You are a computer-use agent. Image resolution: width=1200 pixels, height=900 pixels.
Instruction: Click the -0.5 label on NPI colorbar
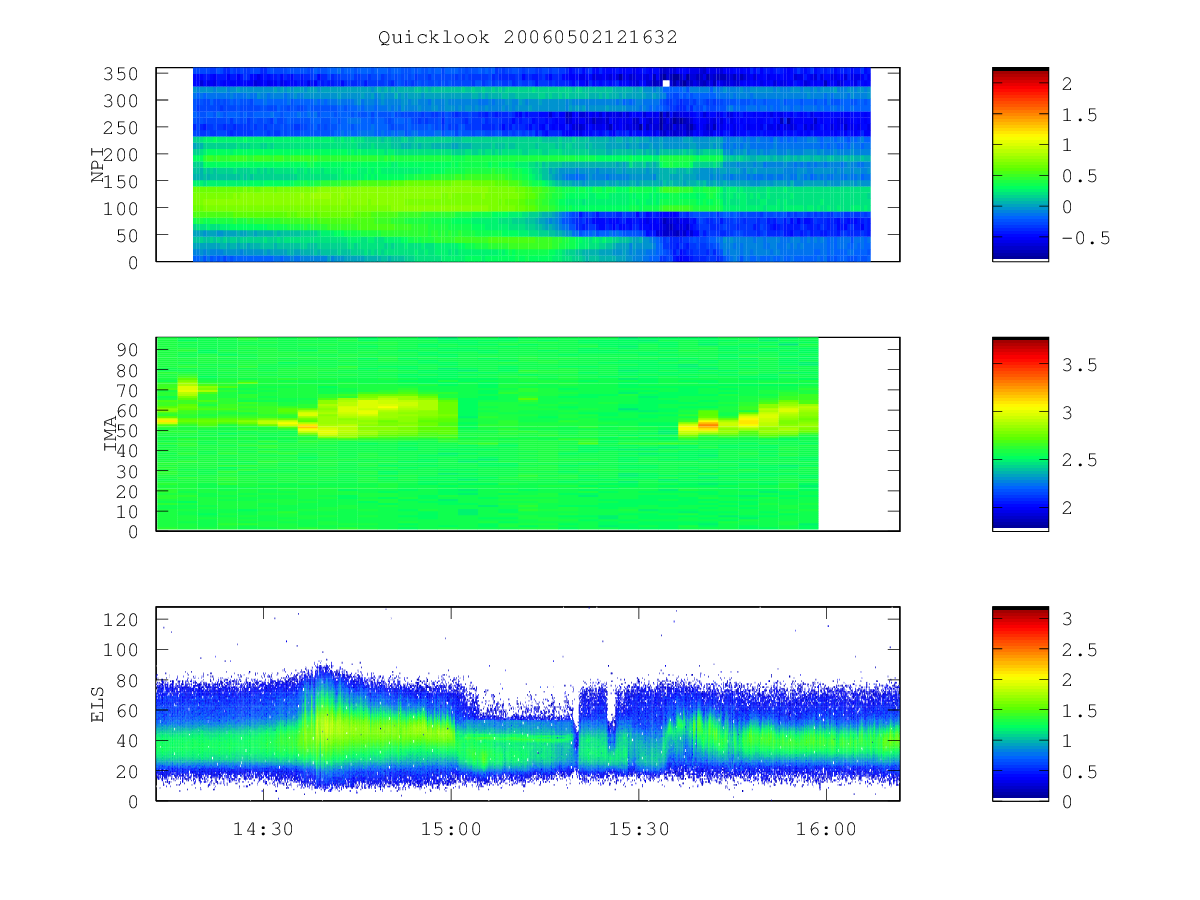coord(1086,238)
